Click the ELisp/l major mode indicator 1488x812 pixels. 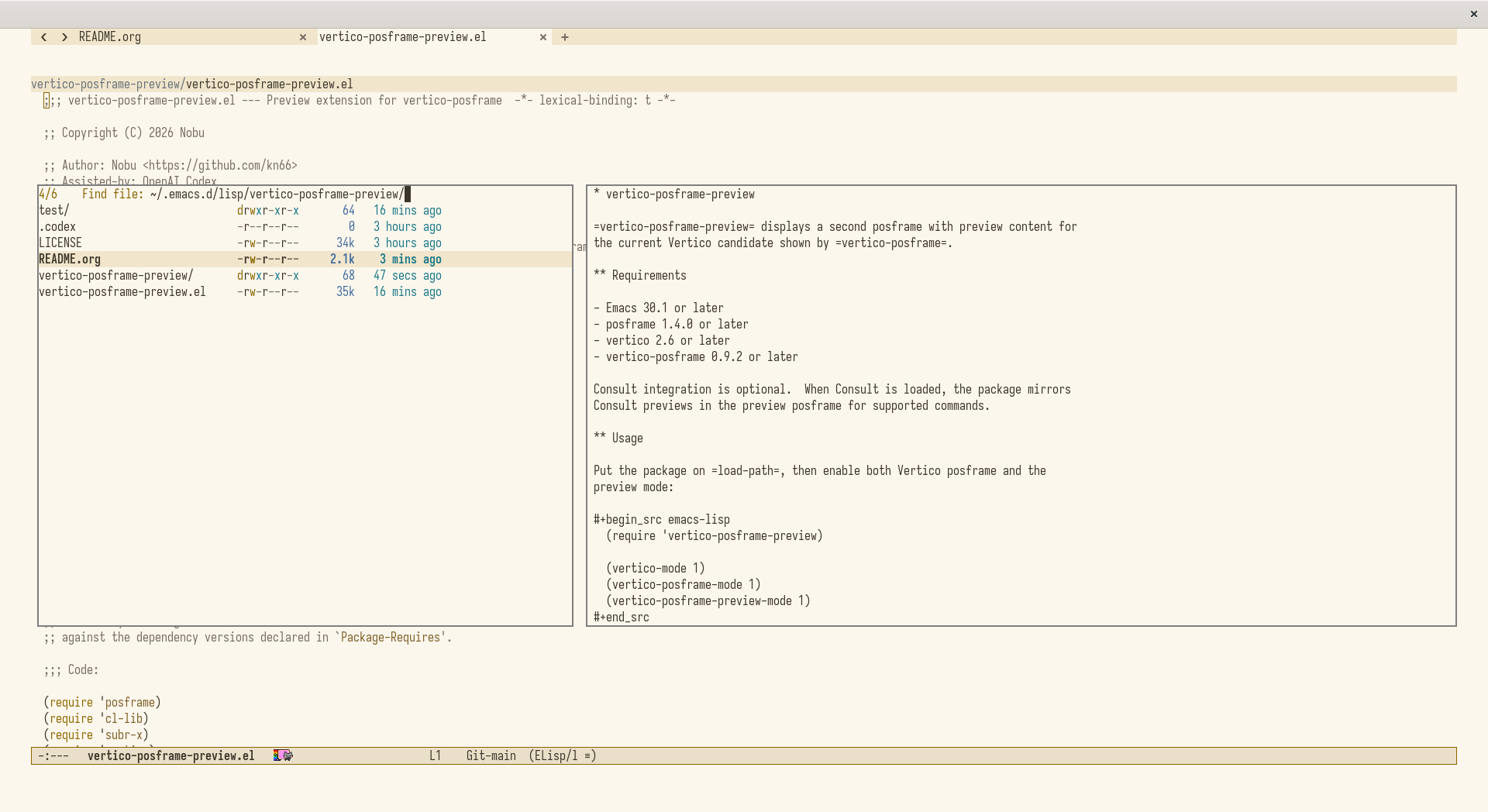click(563, 756)
